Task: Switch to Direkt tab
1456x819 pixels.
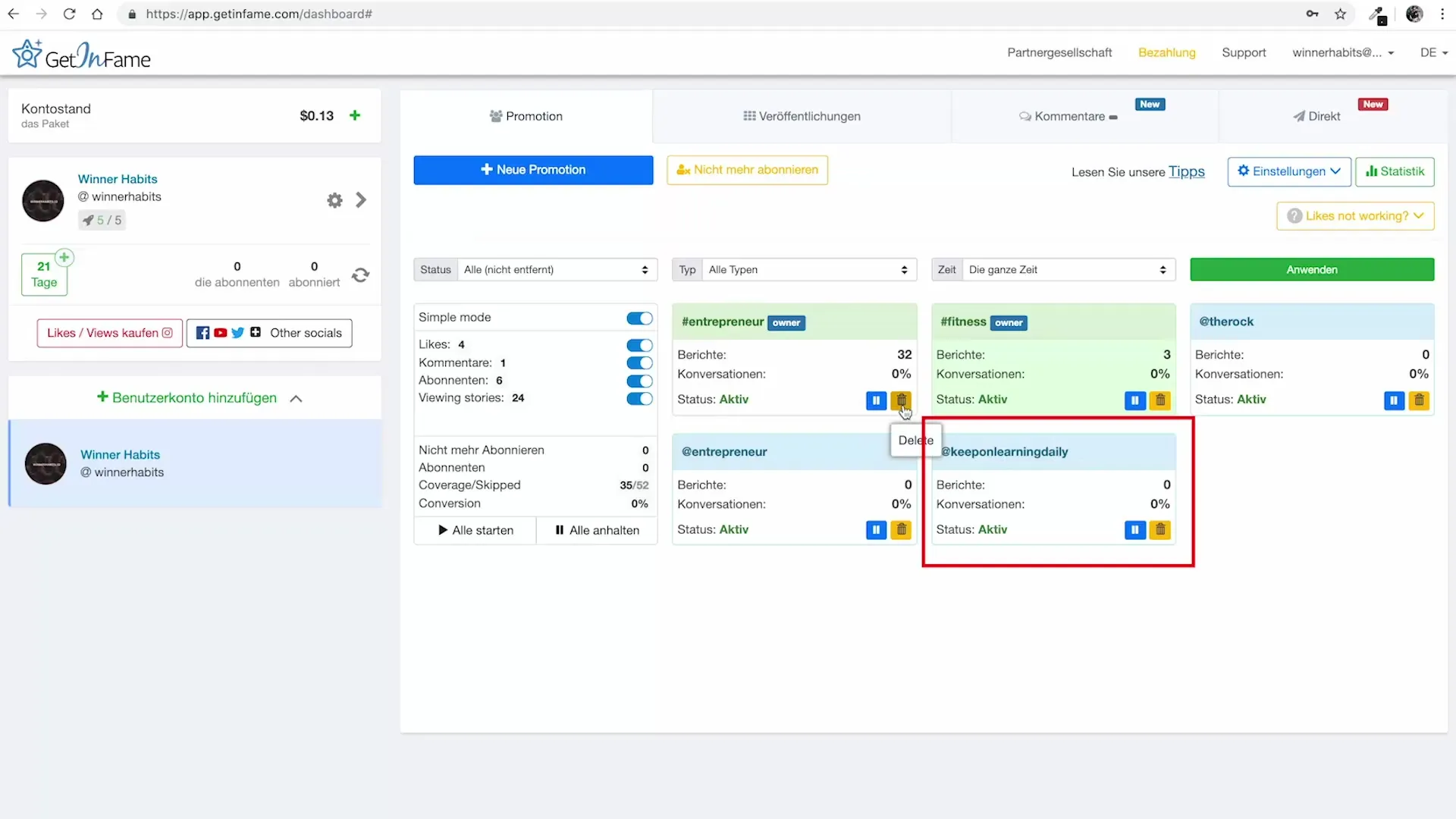Action: tap(1332, 116)
